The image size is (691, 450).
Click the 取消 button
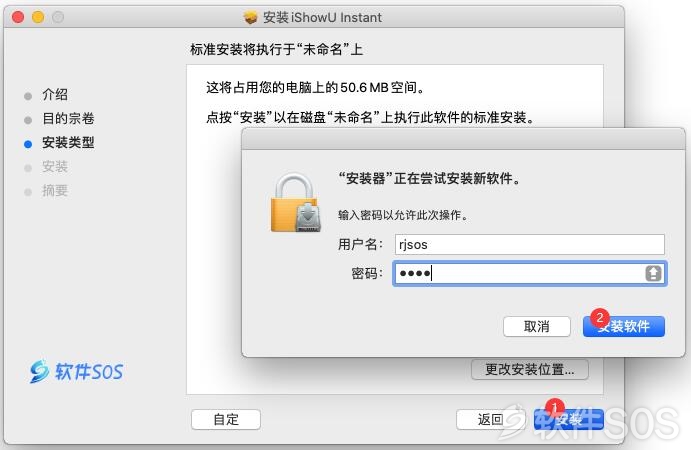coord(537,327)
